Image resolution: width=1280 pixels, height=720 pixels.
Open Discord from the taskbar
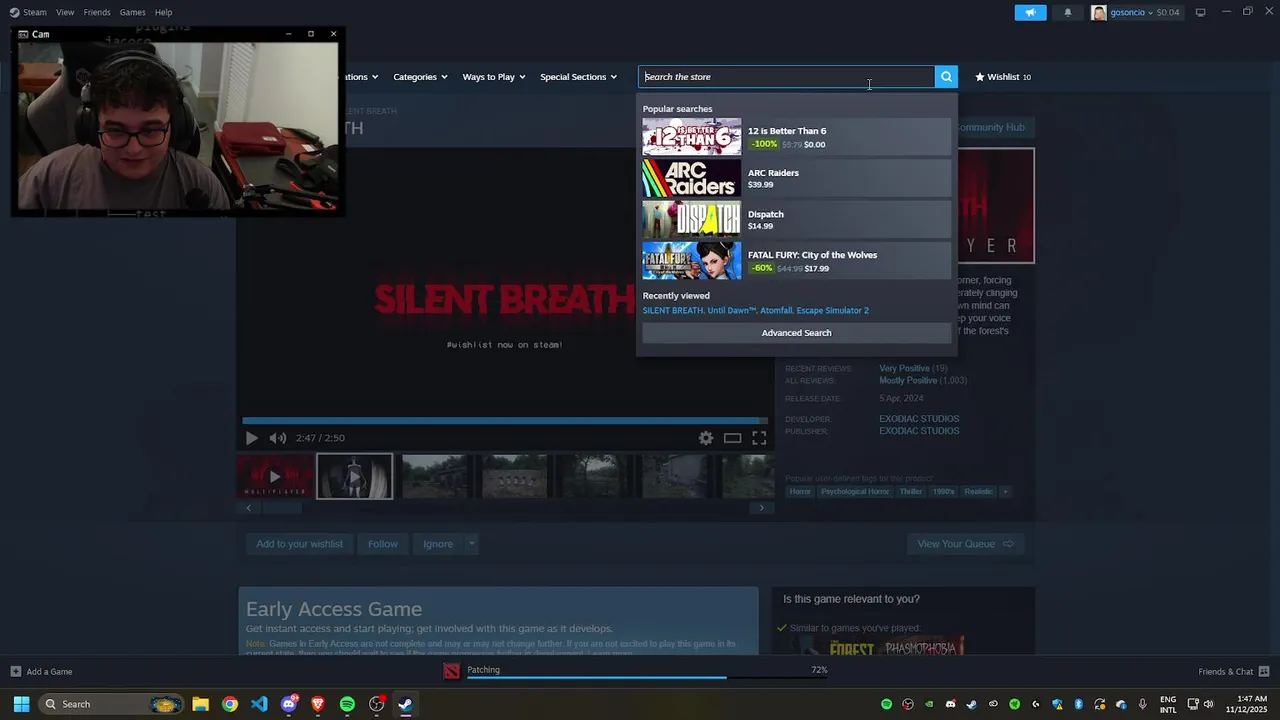[289, 704]
